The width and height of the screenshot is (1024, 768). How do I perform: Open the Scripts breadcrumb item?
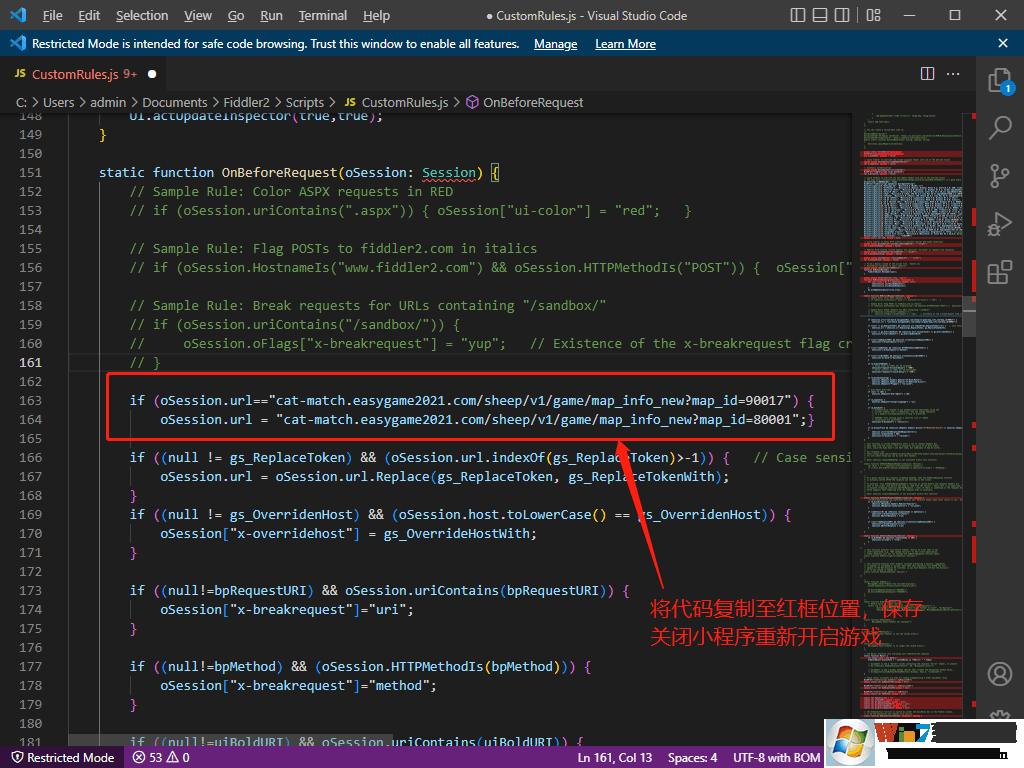click(305, 101)
